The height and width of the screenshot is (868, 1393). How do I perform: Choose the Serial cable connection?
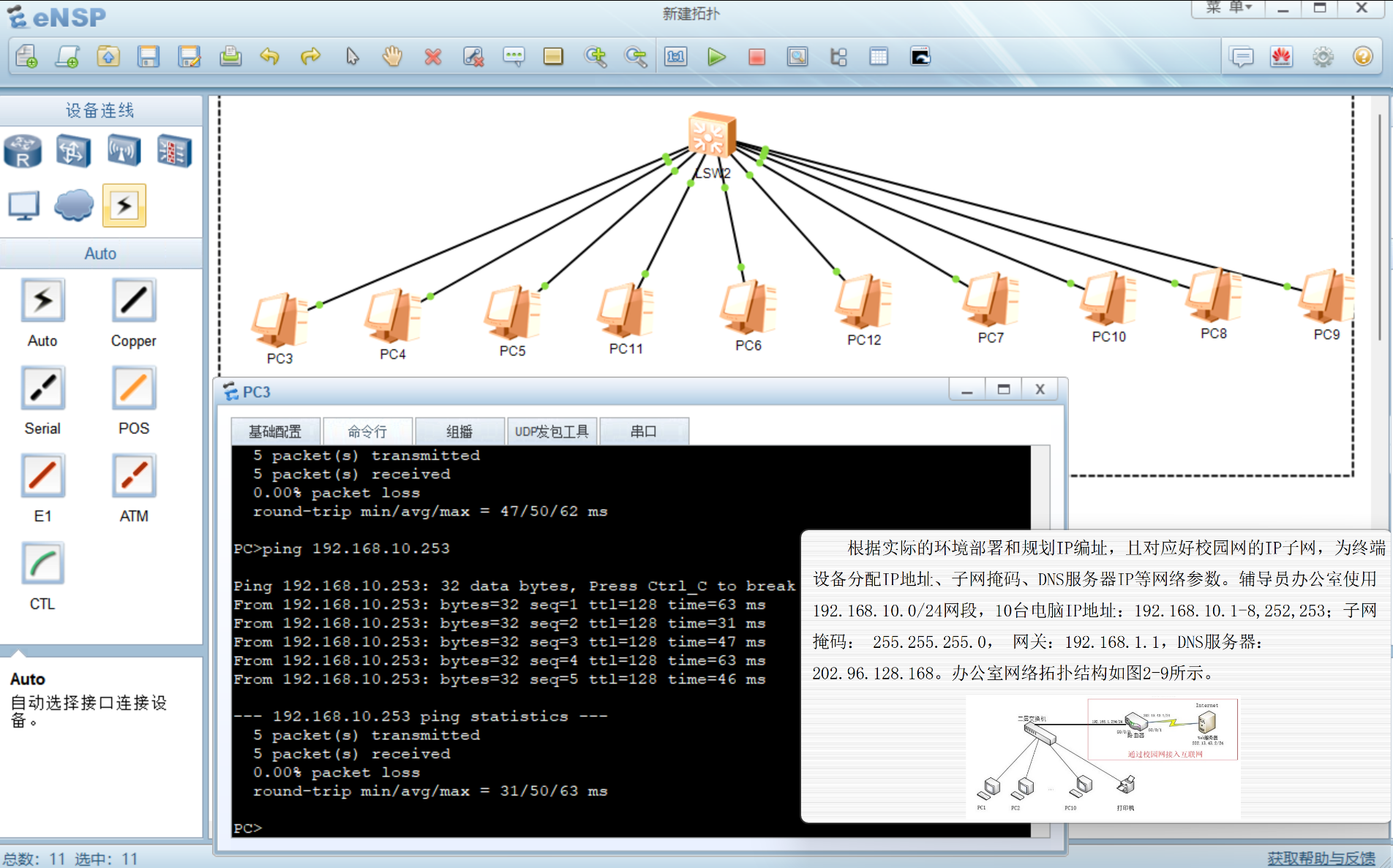(43, 388)
